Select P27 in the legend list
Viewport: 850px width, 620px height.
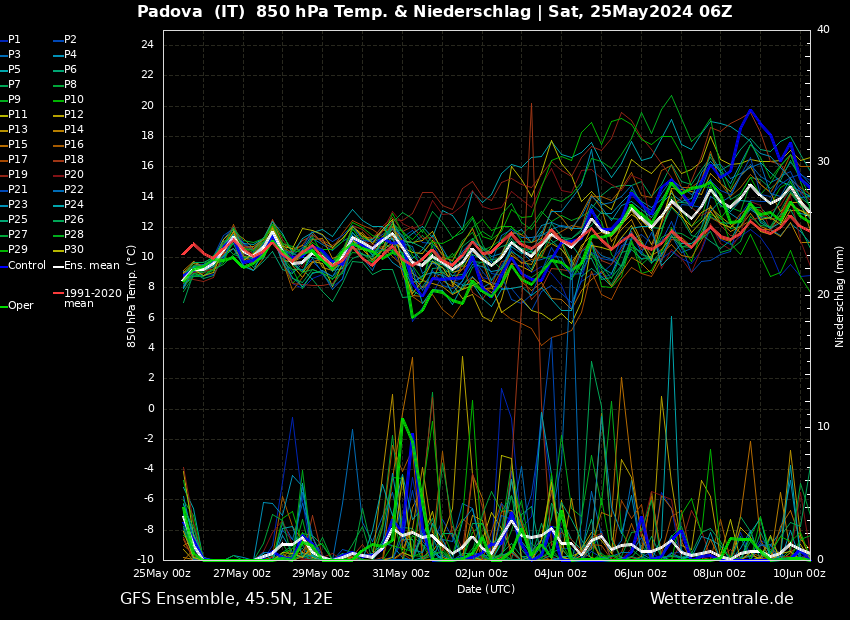[17, 235]
